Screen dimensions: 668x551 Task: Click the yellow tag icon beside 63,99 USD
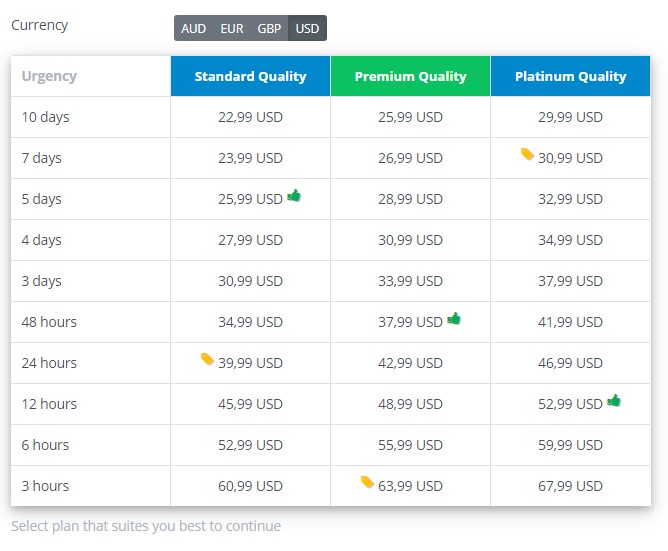coord(367,482)
